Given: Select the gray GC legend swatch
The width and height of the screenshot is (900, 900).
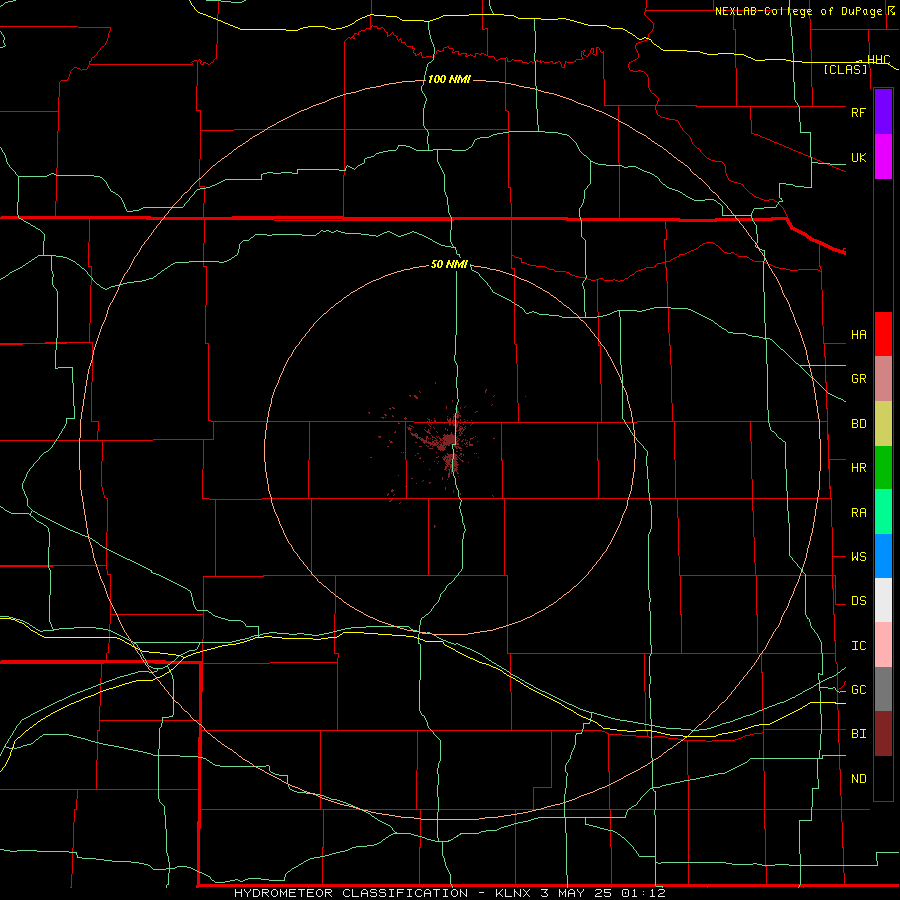Looking at the screenshot, I should click(x=883, y=689).
